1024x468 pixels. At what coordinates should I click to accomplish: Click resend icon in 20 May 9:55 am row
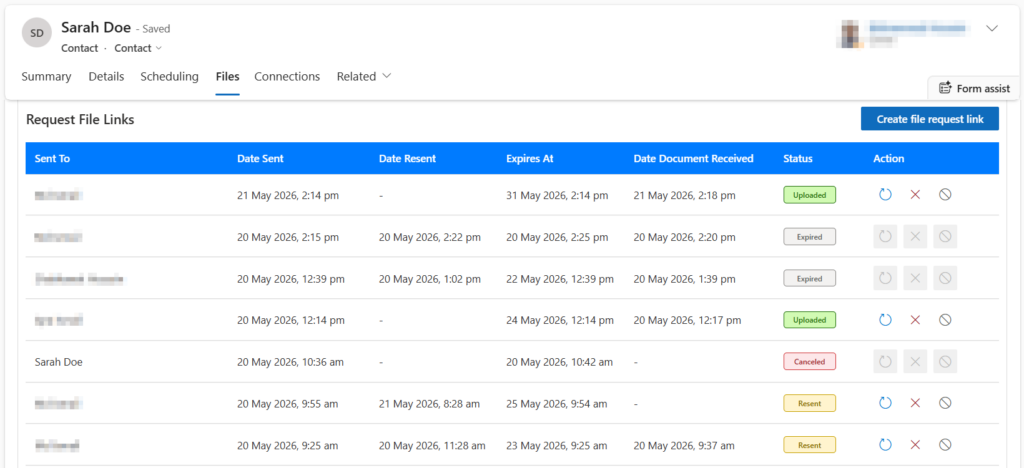(x=885, y=403)
